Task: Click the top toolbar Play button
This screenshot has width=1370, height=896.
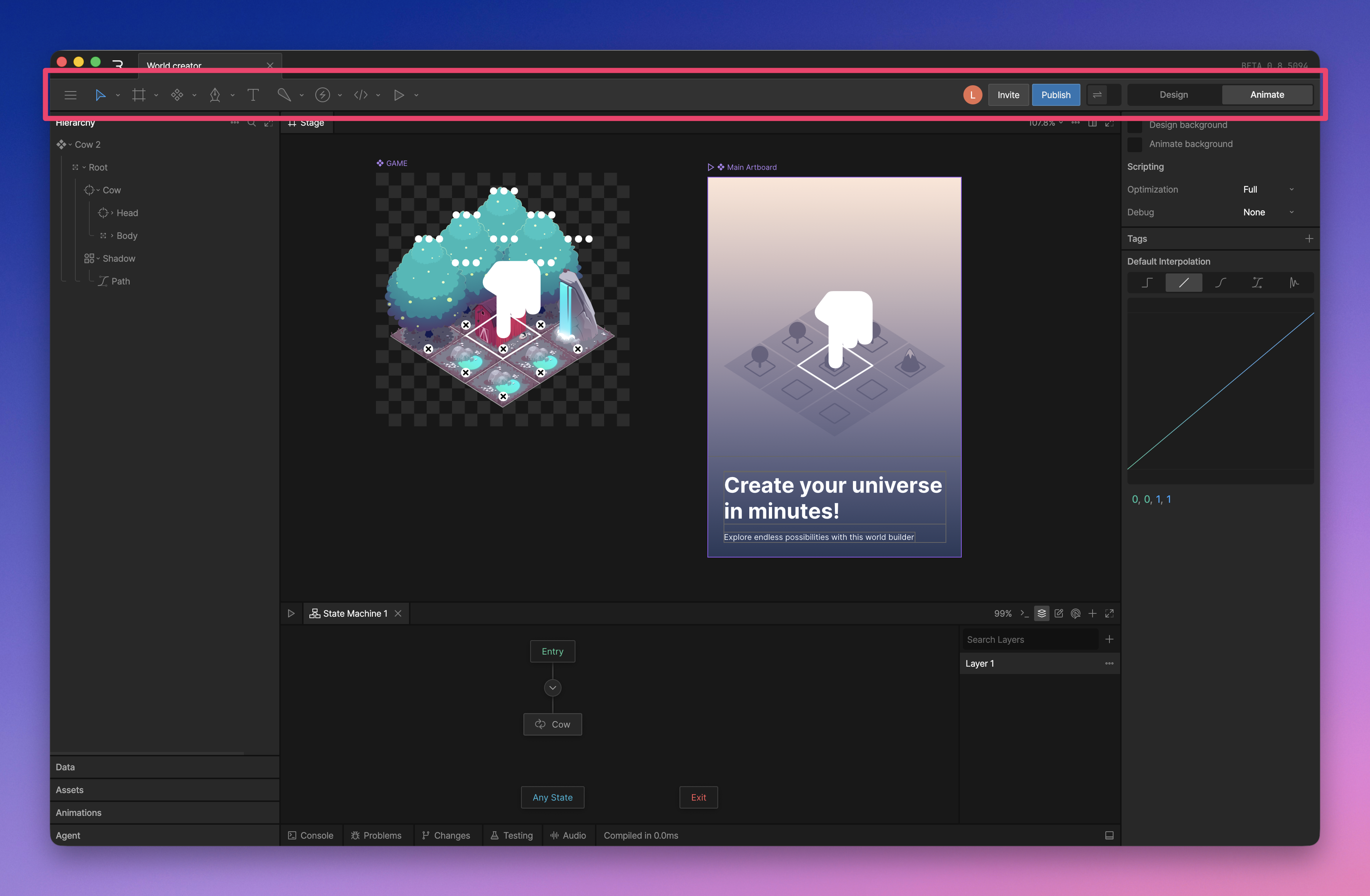Action: pyautogui.click(x=398, y=95)
